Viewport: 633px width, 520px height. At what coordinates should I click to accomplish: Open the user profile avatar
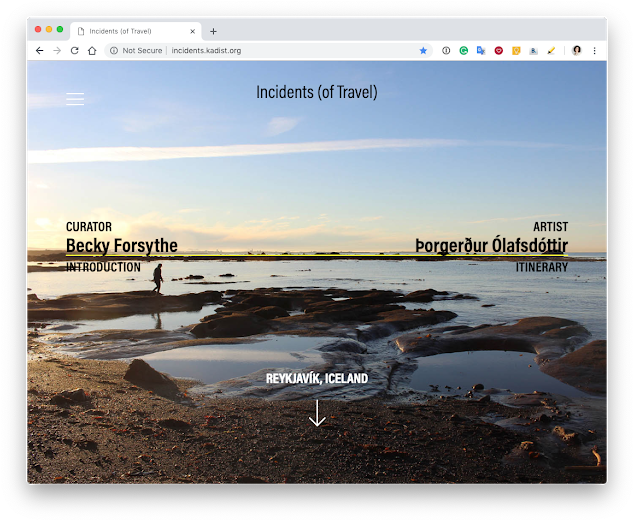576,50
